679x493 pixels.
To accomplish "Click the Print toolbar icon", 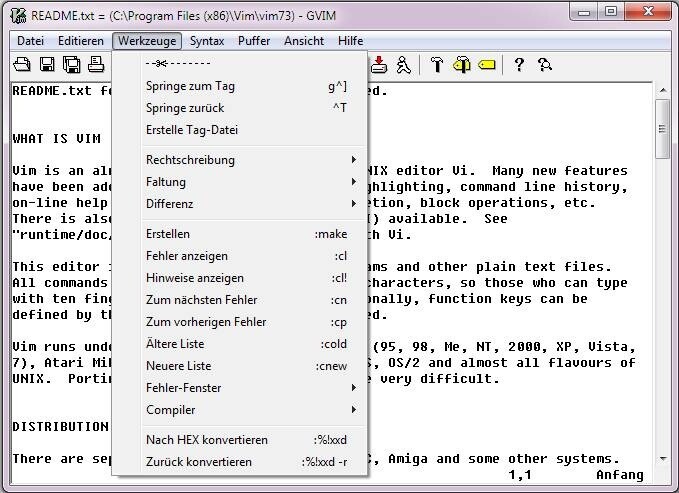I will coord(96,65).
